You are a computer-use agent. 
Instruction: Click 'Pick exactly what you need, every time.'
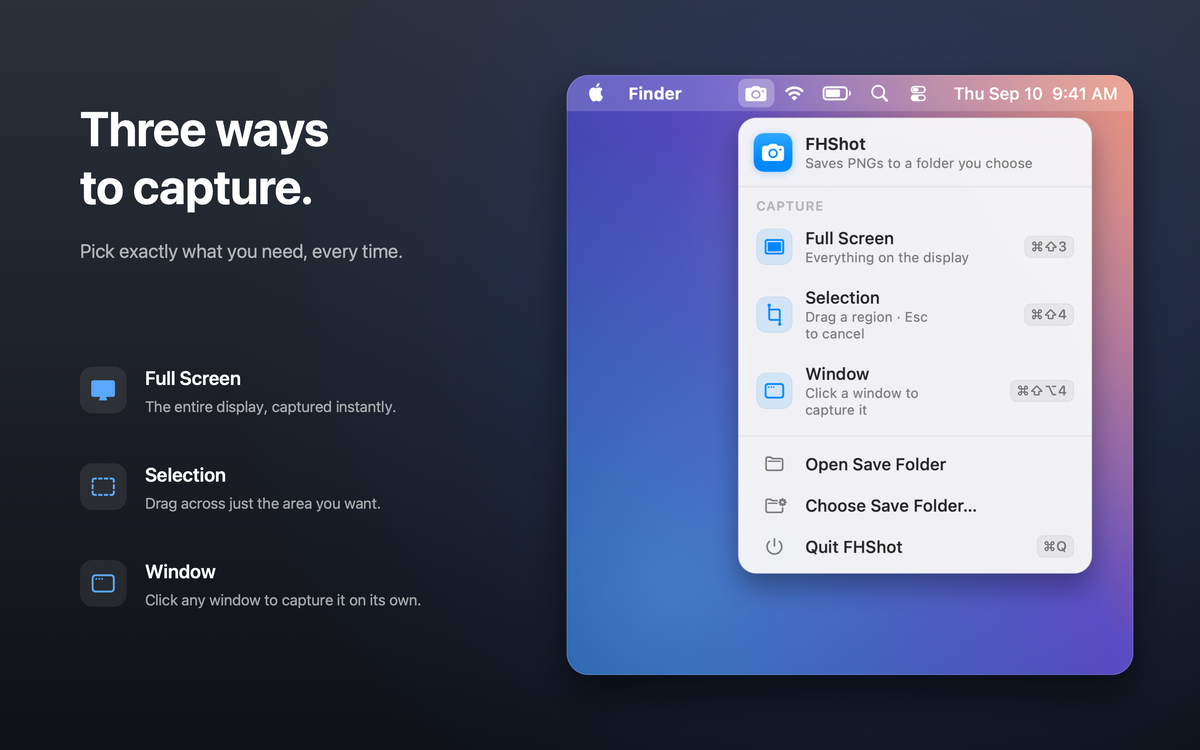coord(241,251)
